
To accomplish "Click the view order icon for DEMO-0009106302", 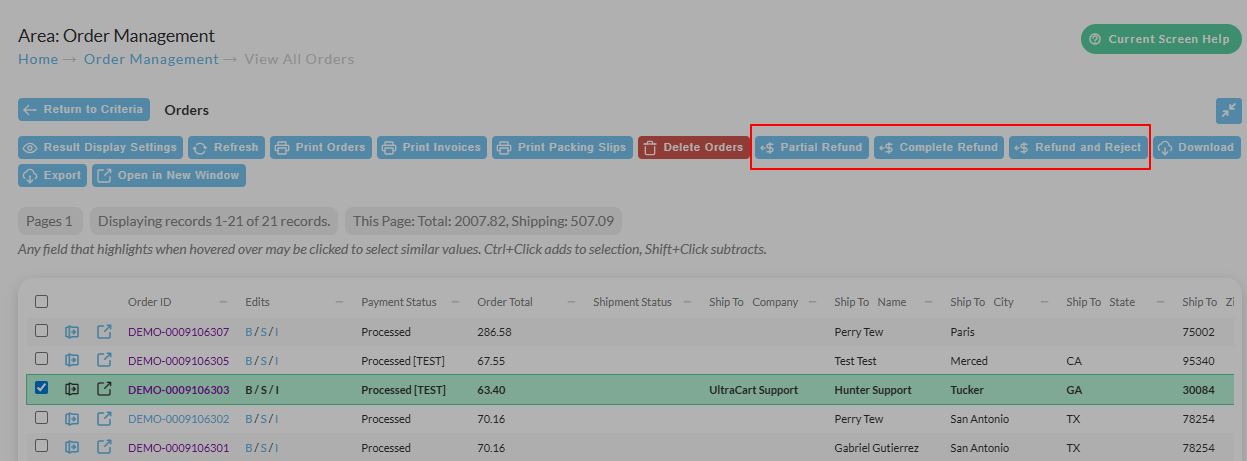I will [x=73, y=419].
